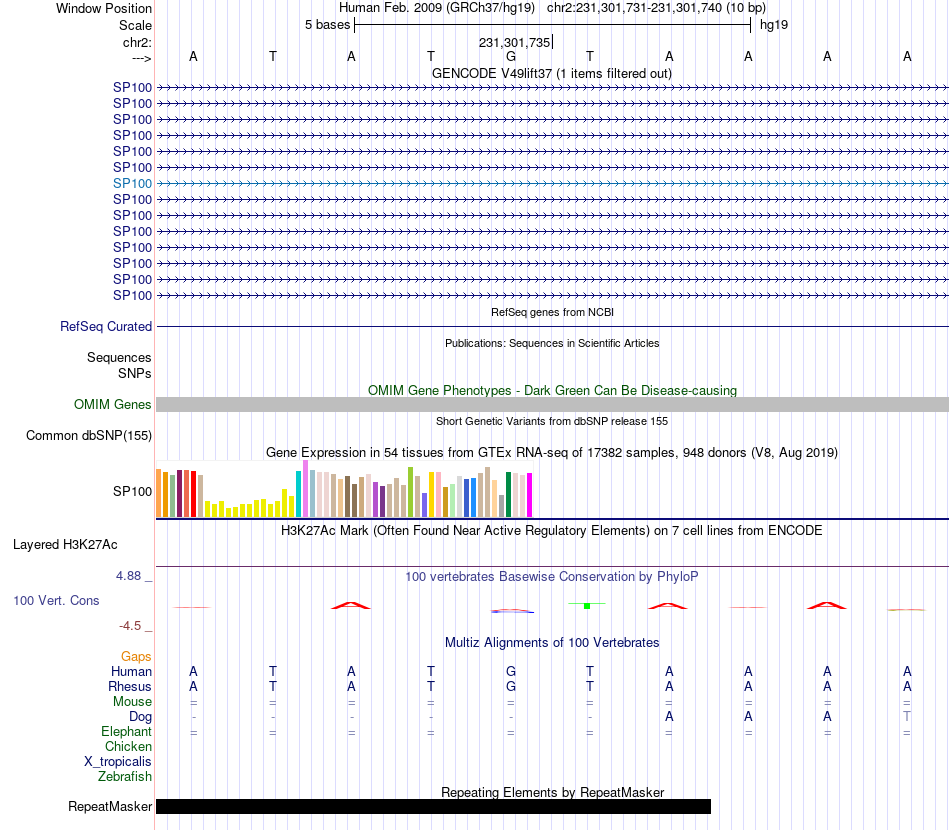Click the -4.5 lower scale value
Screen dimensions: 950x830
[x=130, y=625]
